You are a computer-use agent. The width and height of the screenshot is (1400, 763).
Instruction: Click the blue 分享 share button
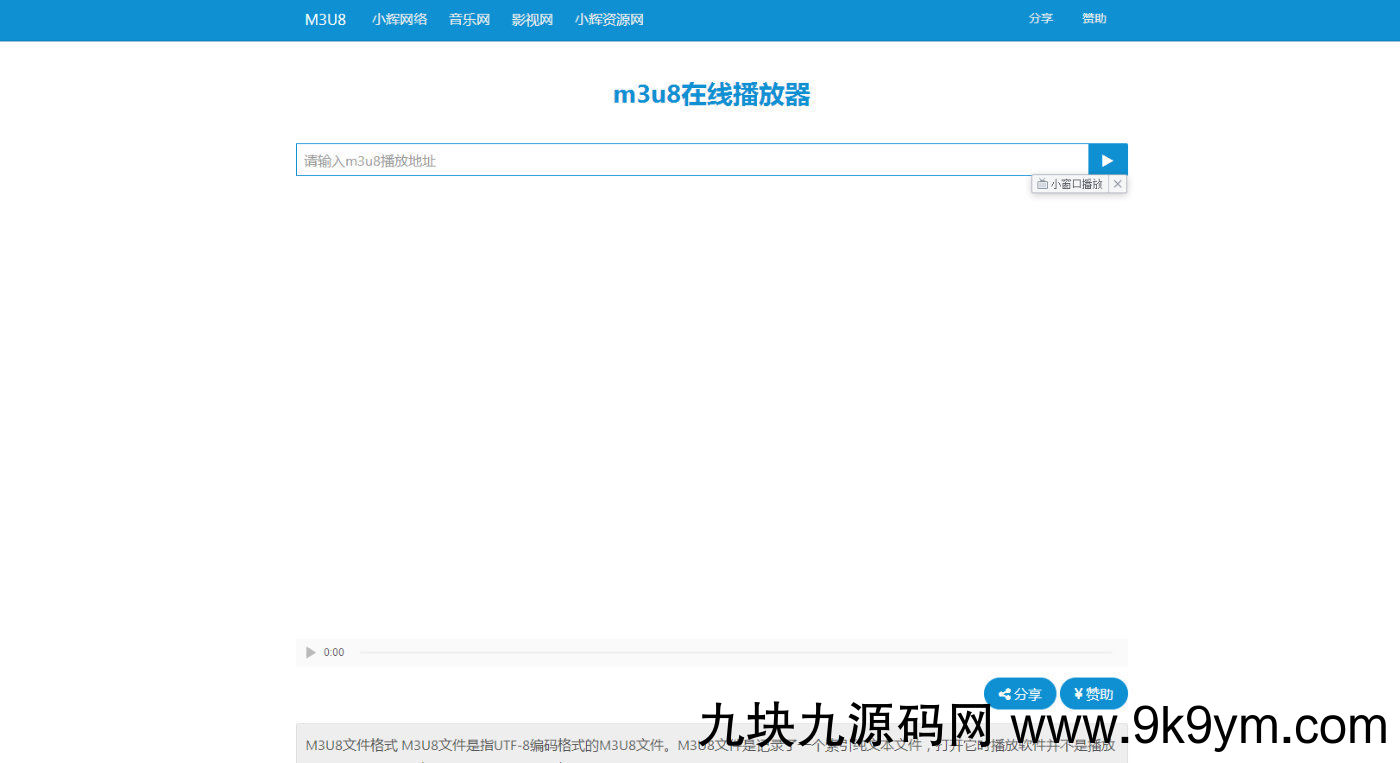coord(1019,693)
